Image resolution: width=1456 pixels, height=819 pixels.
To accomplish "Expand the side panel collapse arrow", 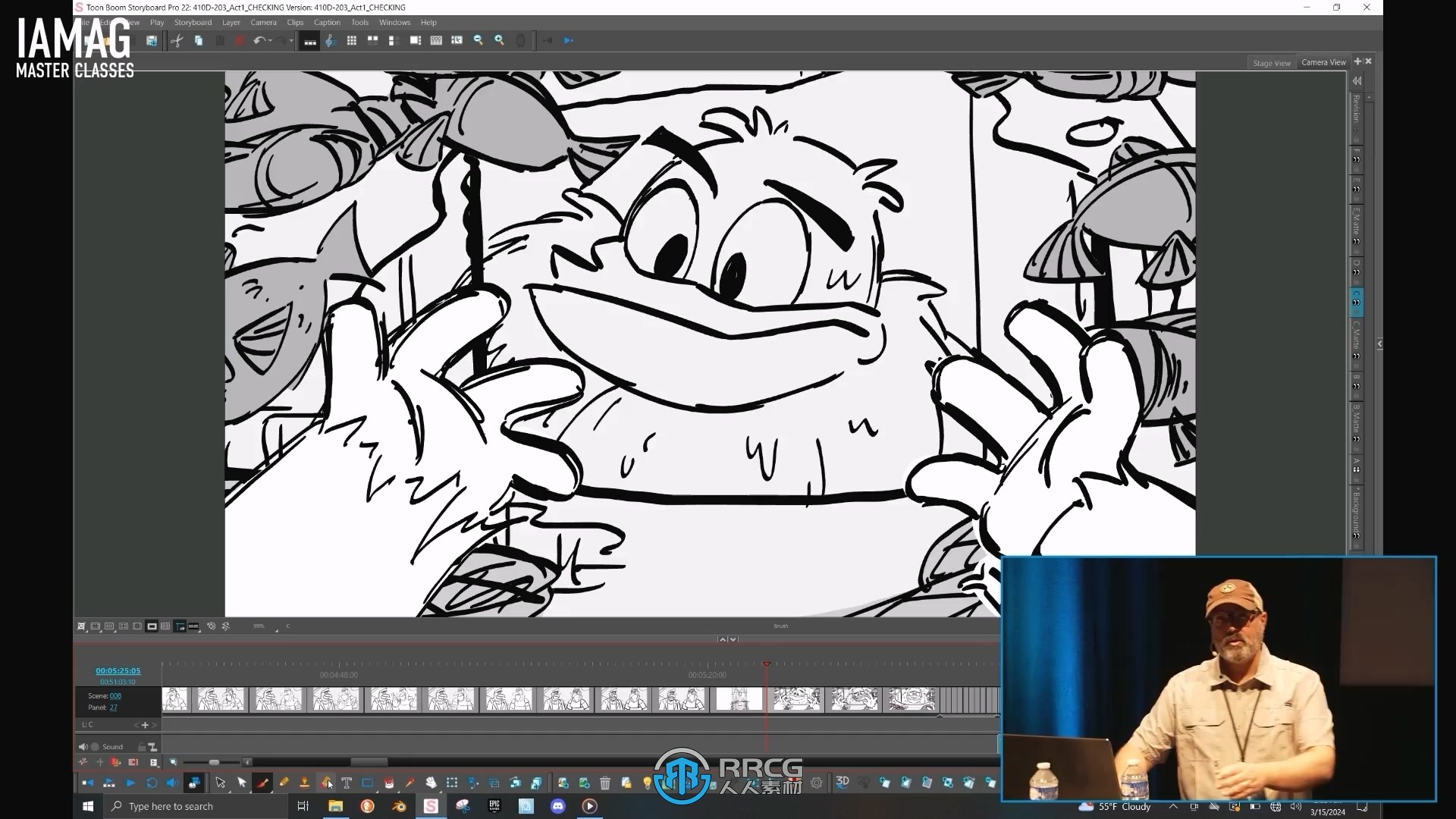I will (x=1379, y=344).
